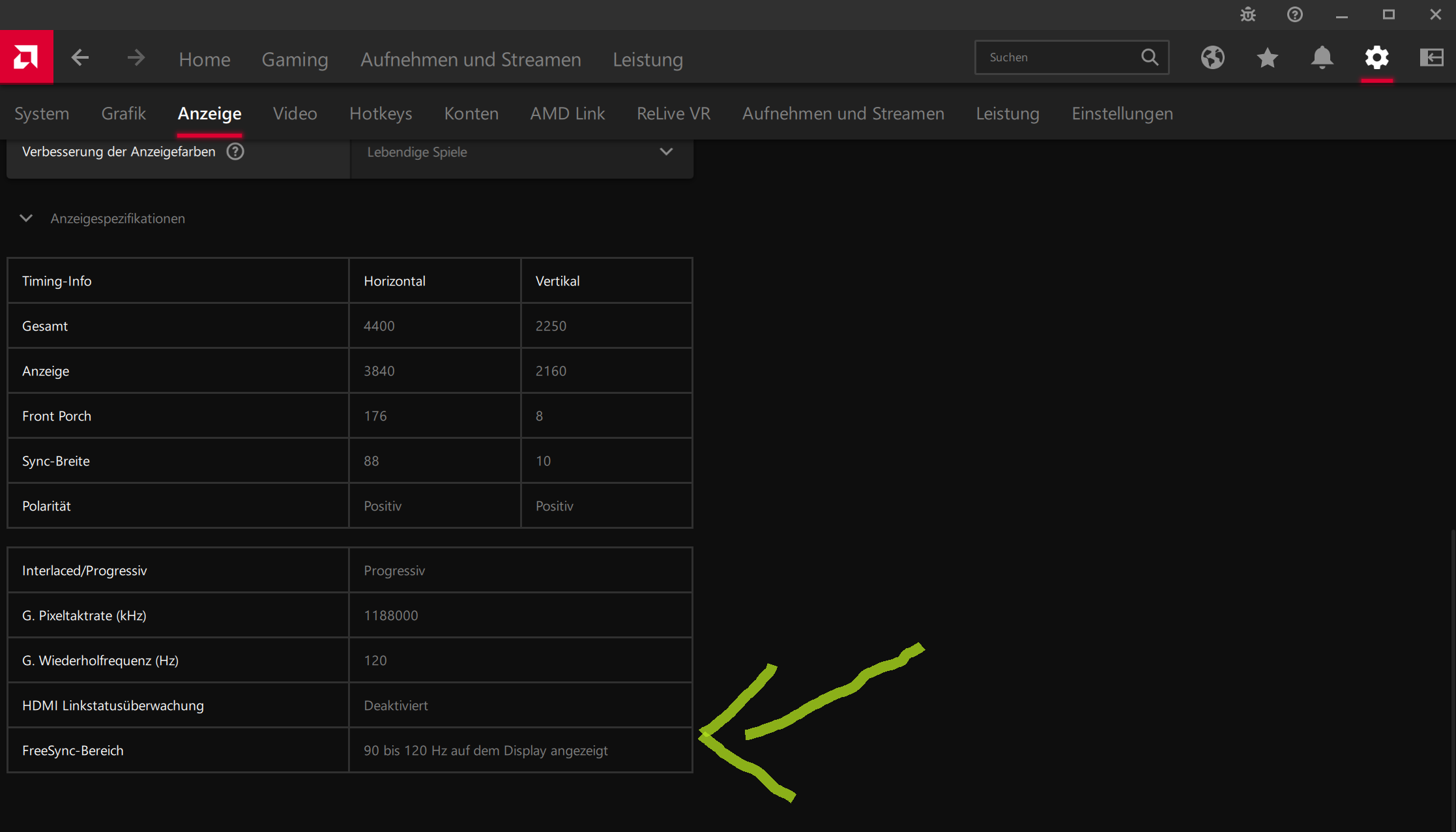Go forward with the right arrow
Image resolution: width=1456 pixels, height=832 pixels.
pos(136,58)
